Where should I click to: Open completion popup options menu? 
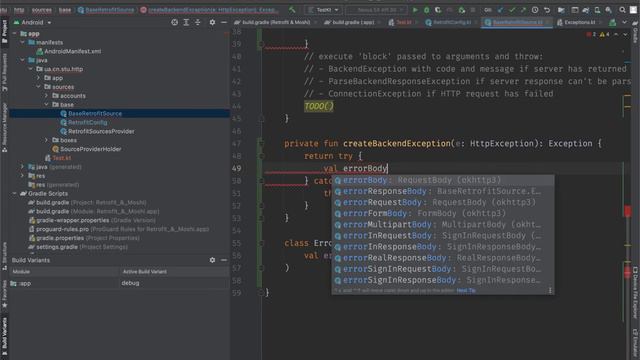click(550, 290)
